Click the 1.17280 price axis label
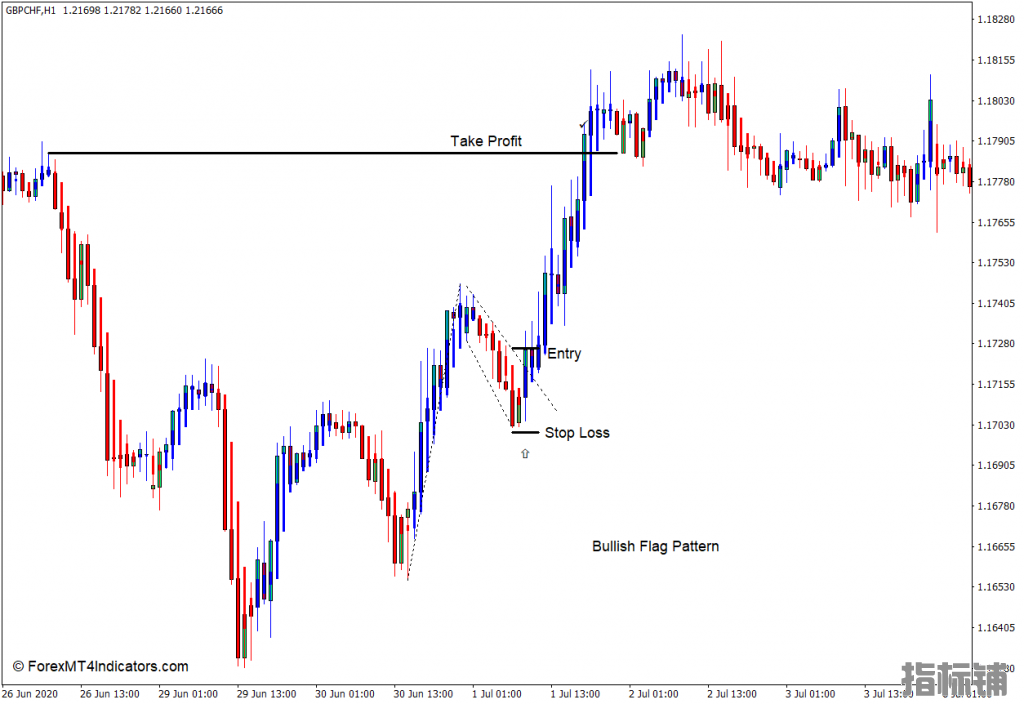The height and width of the screenshot is (704, 1024). click(996, 344)
